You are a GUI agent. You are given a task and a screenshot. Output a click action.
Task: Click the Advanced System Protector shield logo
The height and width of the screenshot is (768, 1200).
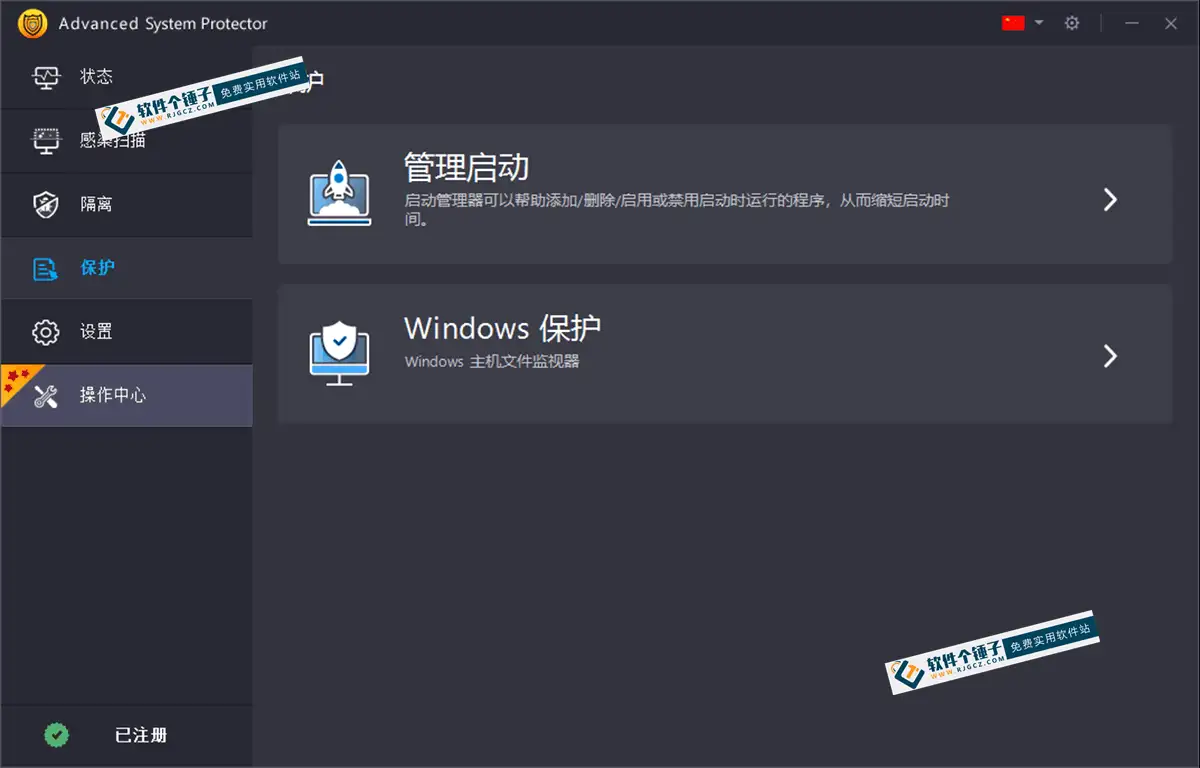click(32, 23)
